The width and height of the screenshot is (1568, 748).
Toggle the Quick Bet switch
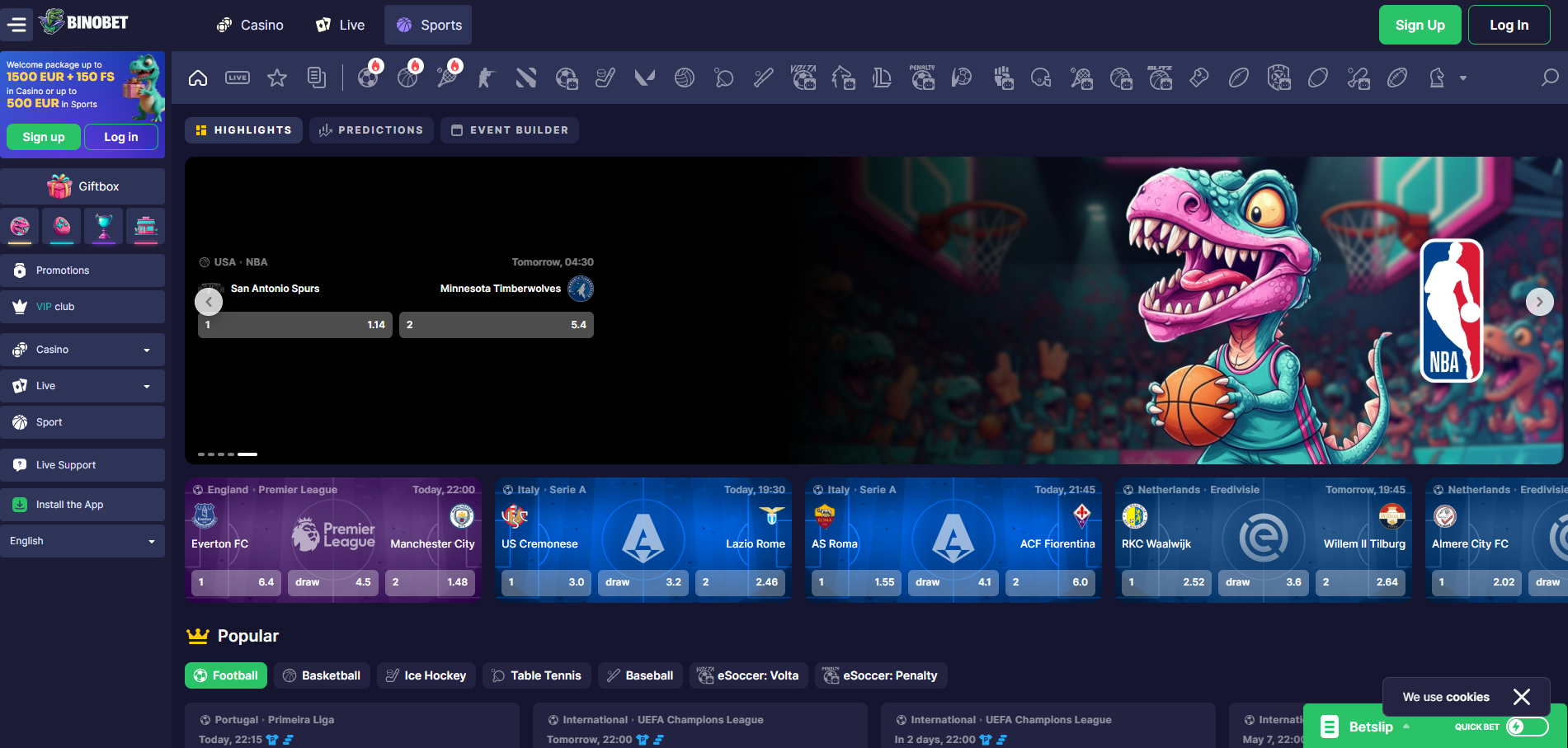tap(1527, 727)
